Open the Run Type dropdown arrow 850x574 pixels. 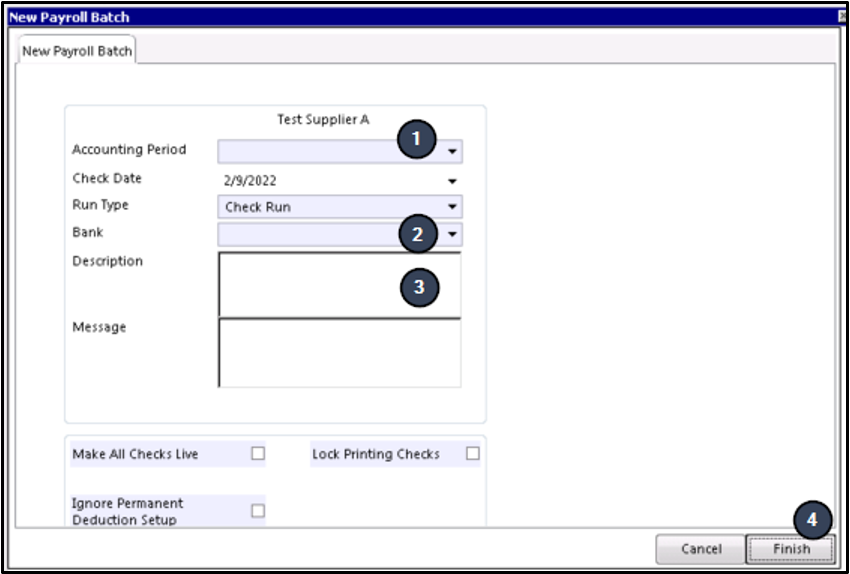click(x=452, y=207)
